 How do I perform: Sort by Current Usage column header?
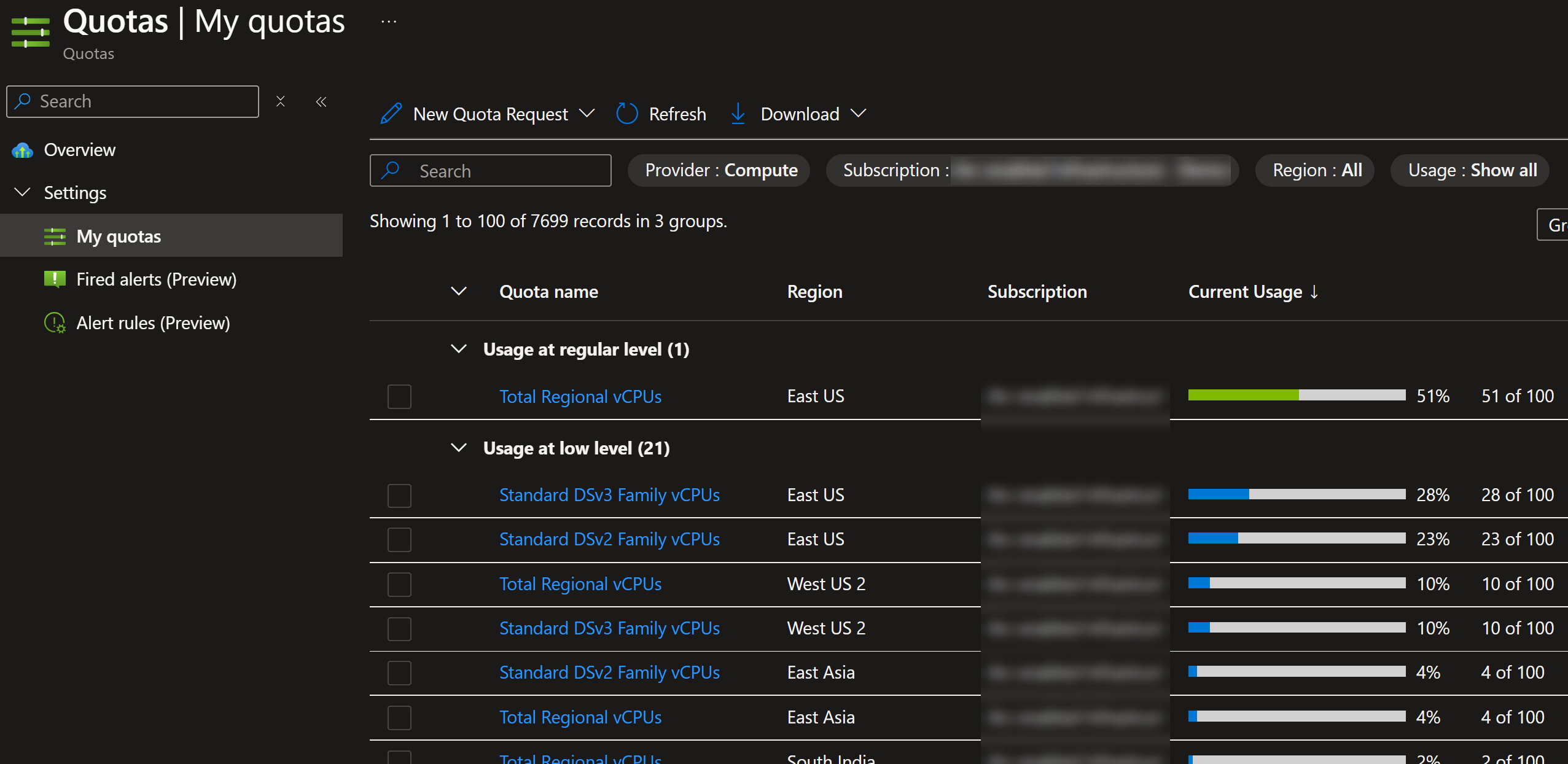[x=1245, y=292]
